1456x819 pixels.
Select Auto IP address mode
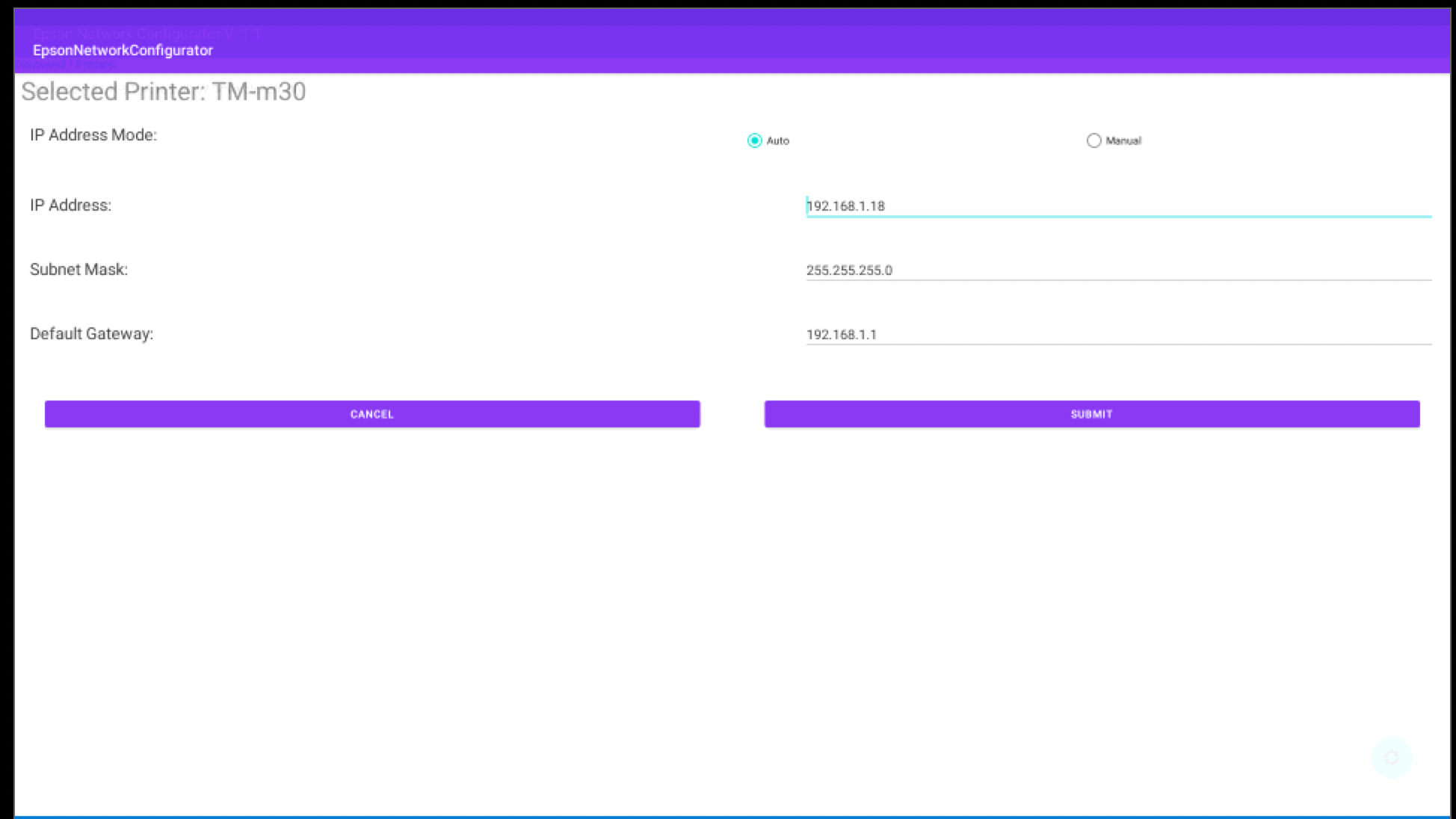(x=754, y=140)
